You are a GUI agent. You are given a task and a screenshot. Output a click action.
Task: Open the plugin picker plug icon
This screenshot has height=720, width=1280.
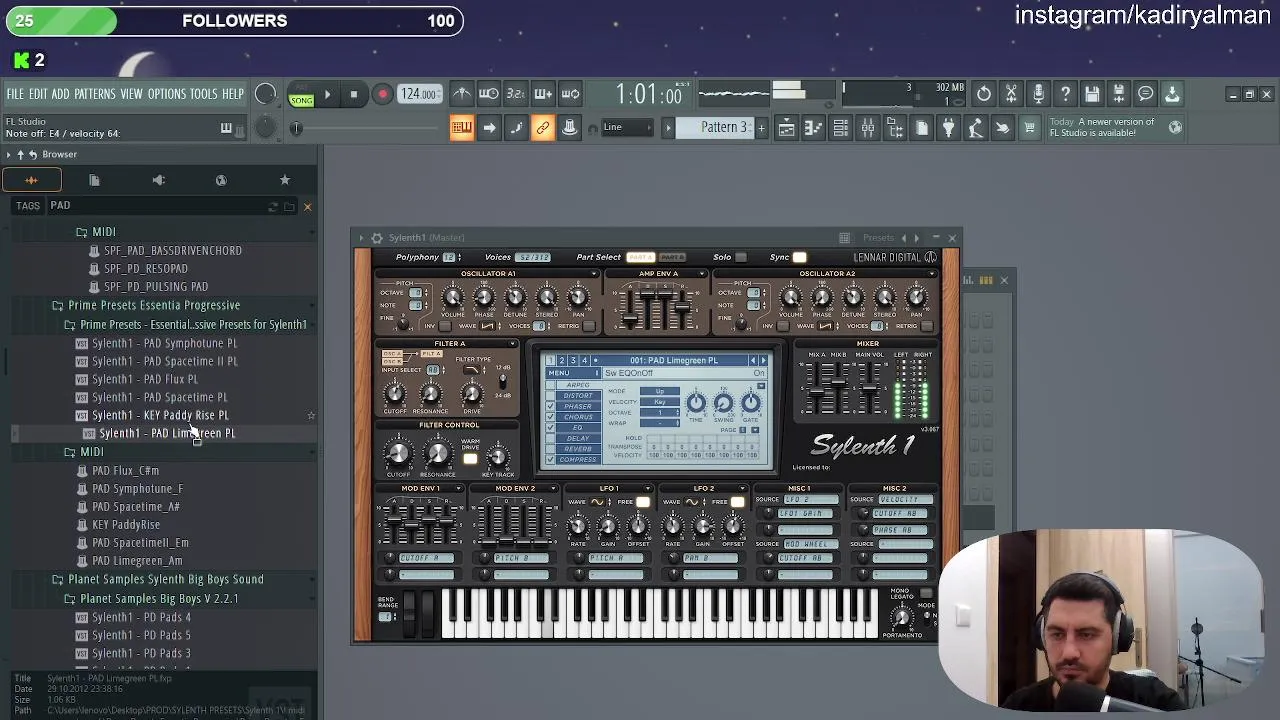pyautogui.click(x=948, y=128)
